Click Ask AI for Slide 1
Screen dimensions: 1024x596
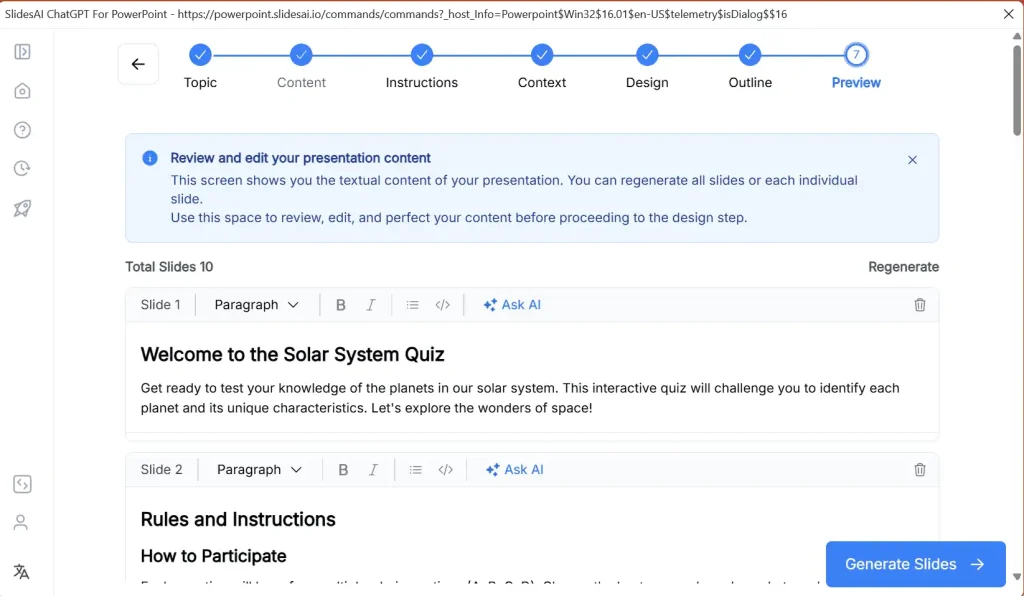(512, 304)
